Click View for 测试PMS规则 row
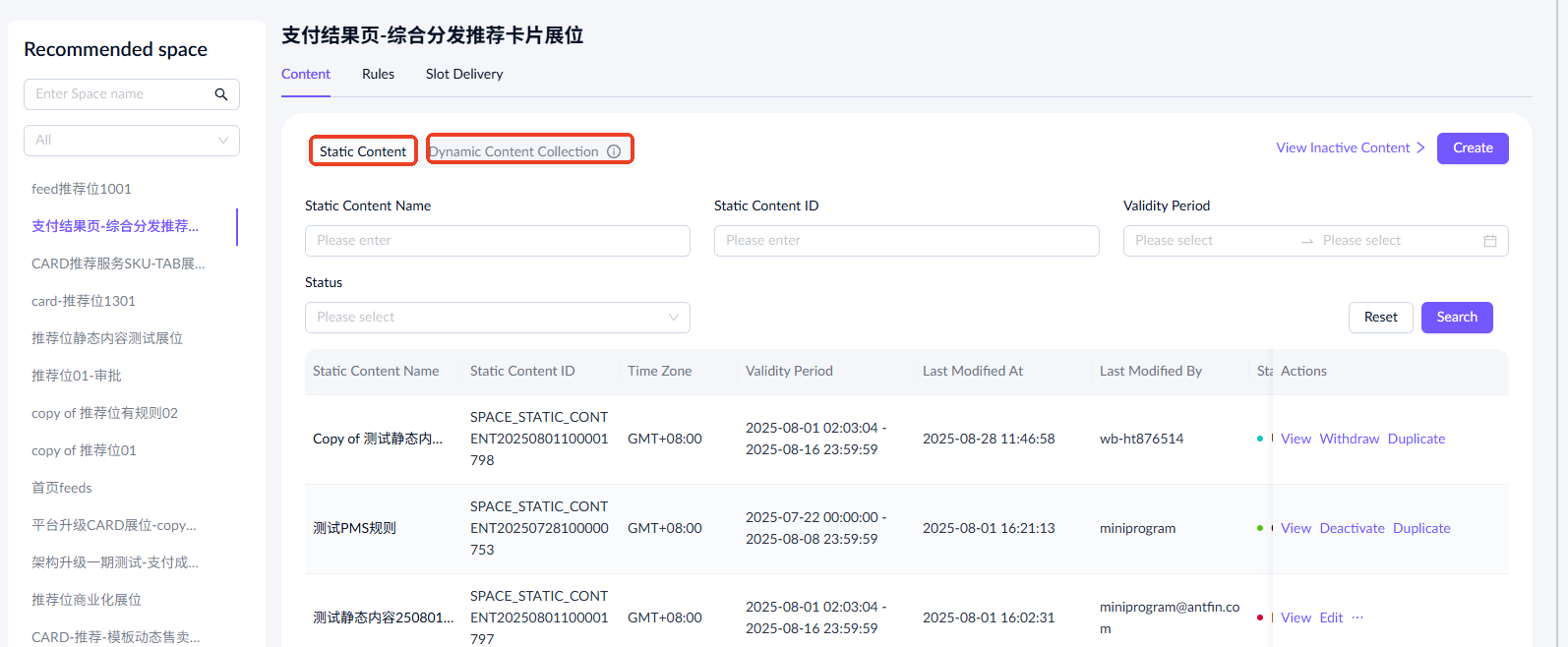This screenshot has height=647, width=1568. [1296, 528]
